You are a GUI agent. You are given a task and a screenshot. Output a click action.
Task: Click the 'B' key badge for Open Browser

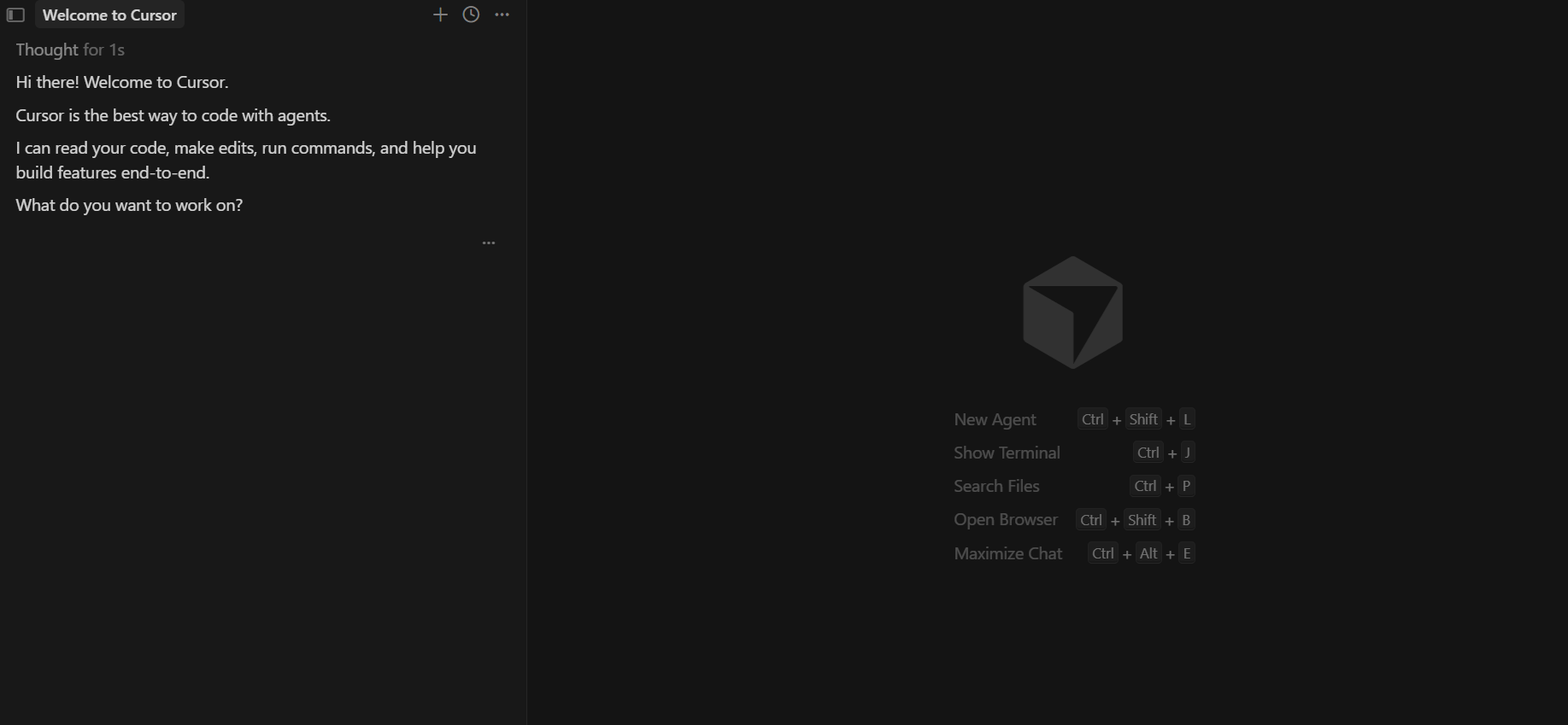pyautogui.click(x=1186, y=520)
